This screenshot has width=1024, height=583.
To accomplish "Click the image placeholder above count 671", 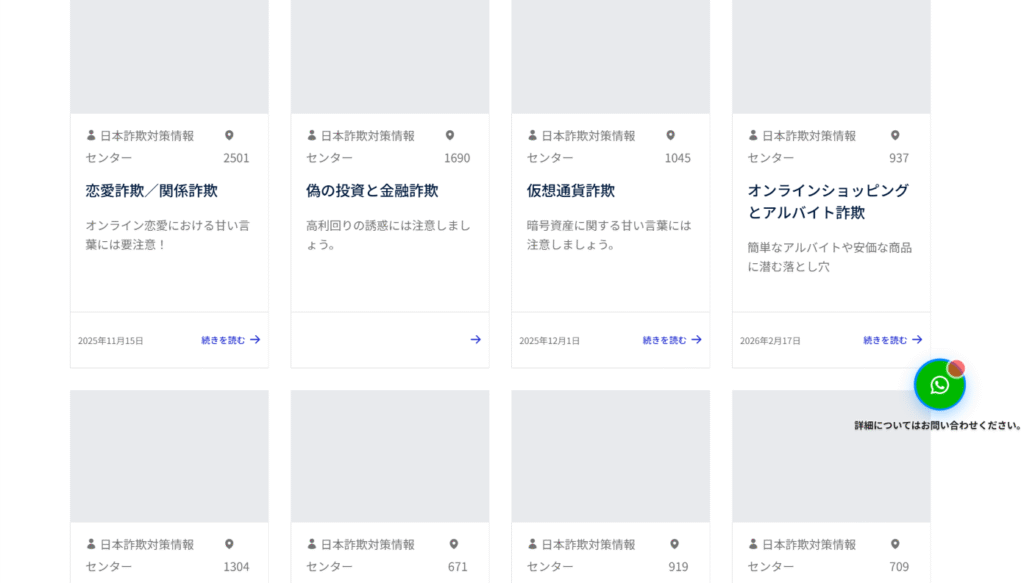I will [x=390, y=456].
